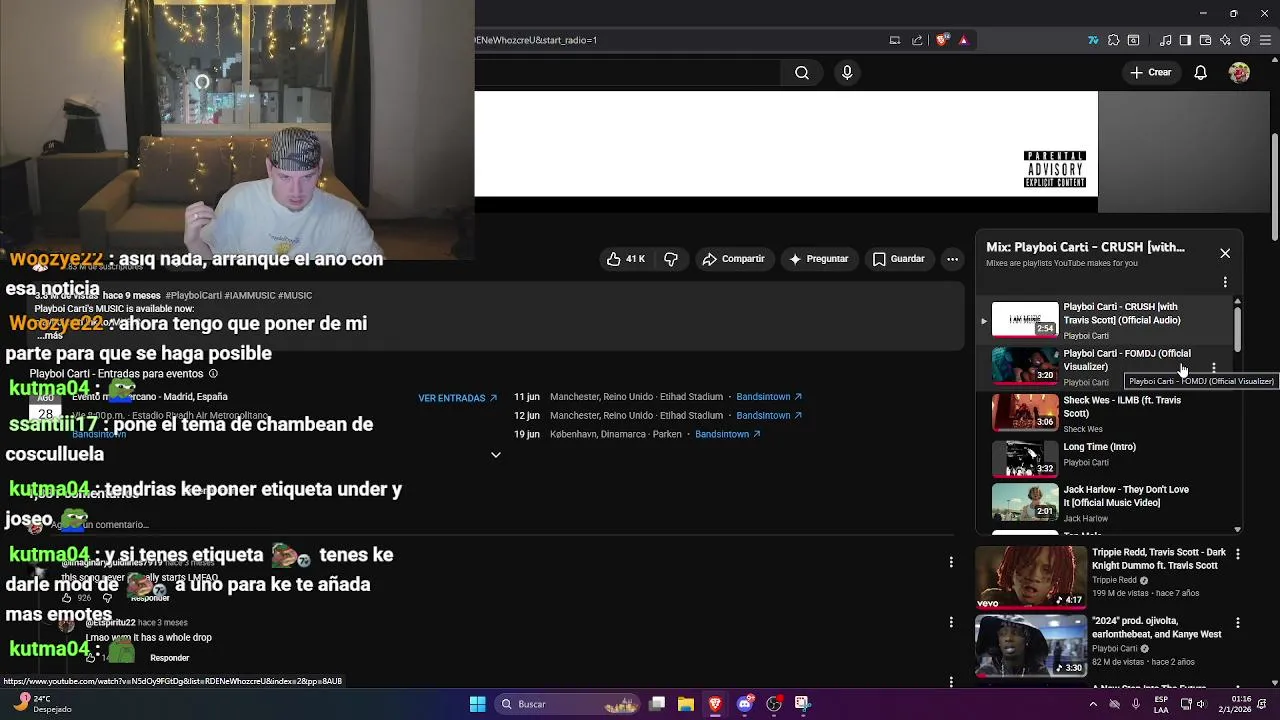
Task: Play Sheck Wes ILMB thumbnail
Action: point(1025,413)
